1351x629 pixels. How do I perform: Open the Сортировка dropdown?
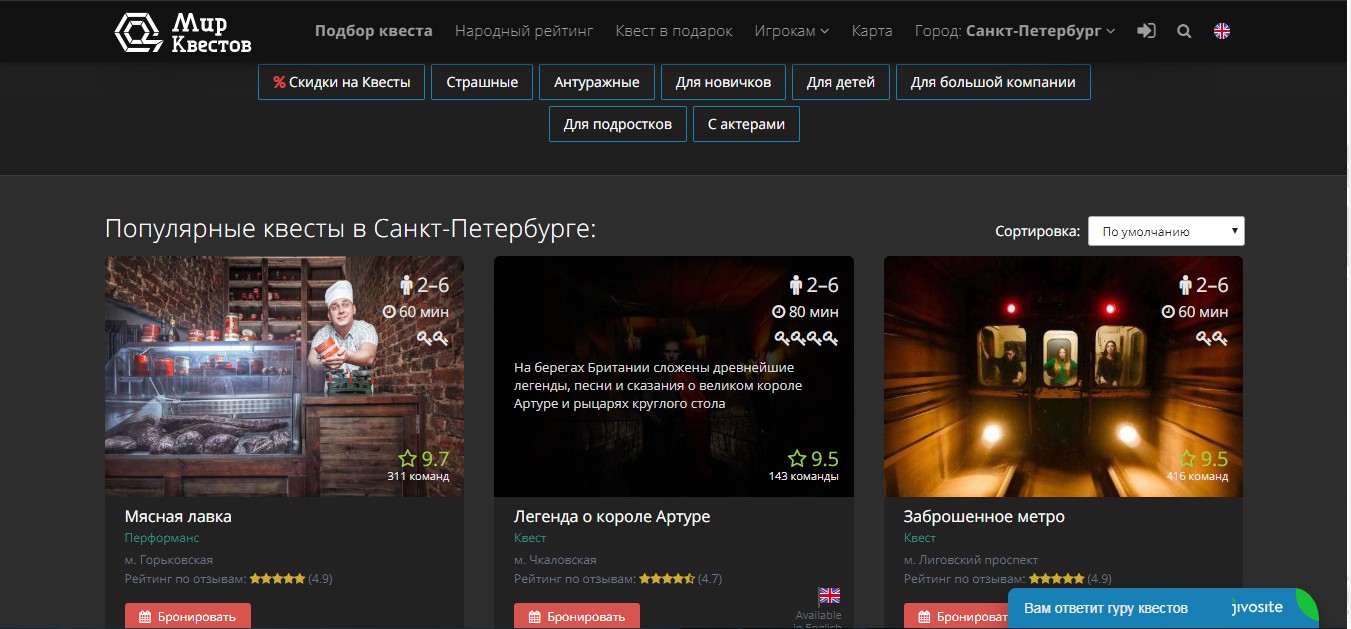(x=1166, y=231)
